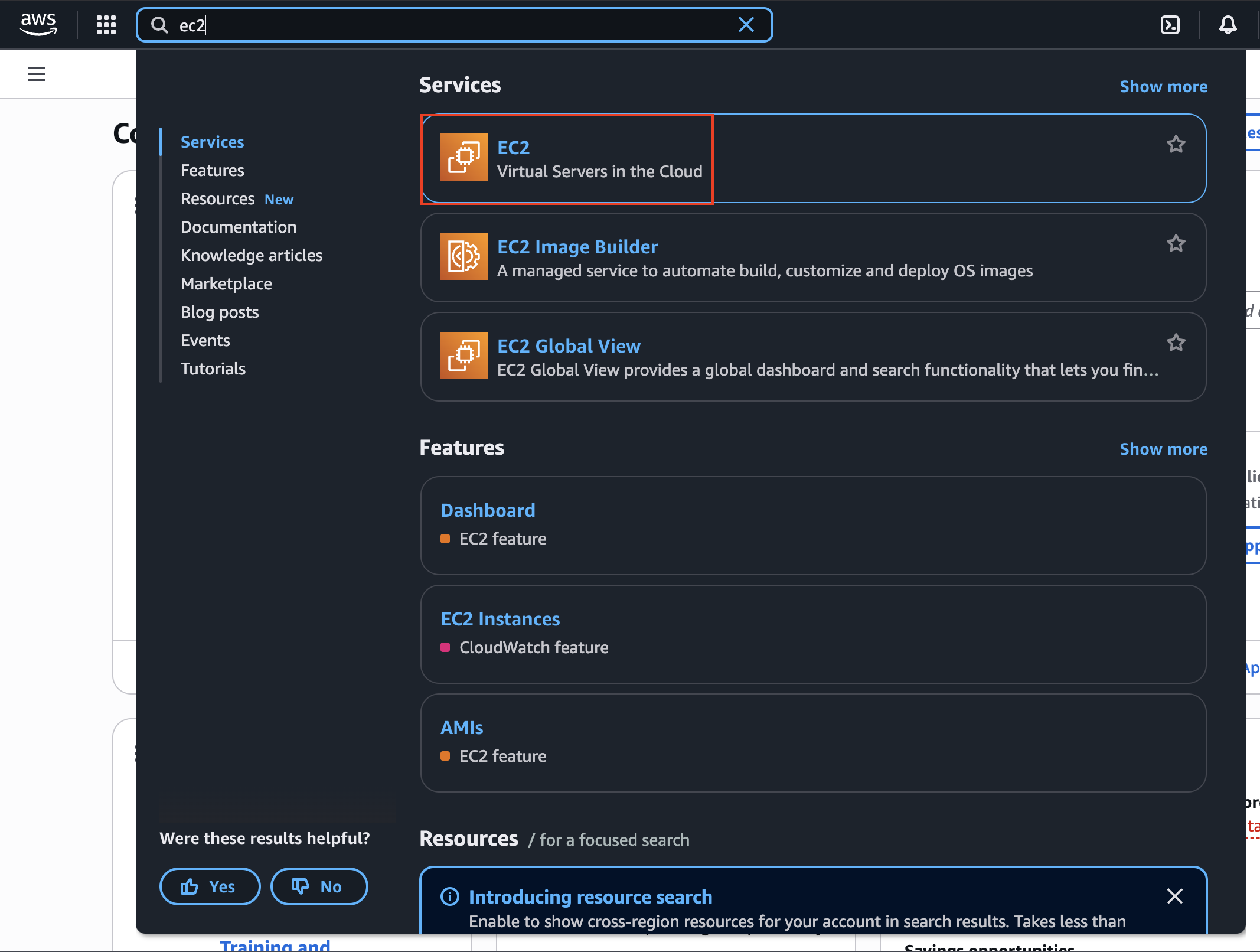Viewport: 1260px width, 952px height.
Task: Open the hamburger navigation menu
Action: point(36,73)
